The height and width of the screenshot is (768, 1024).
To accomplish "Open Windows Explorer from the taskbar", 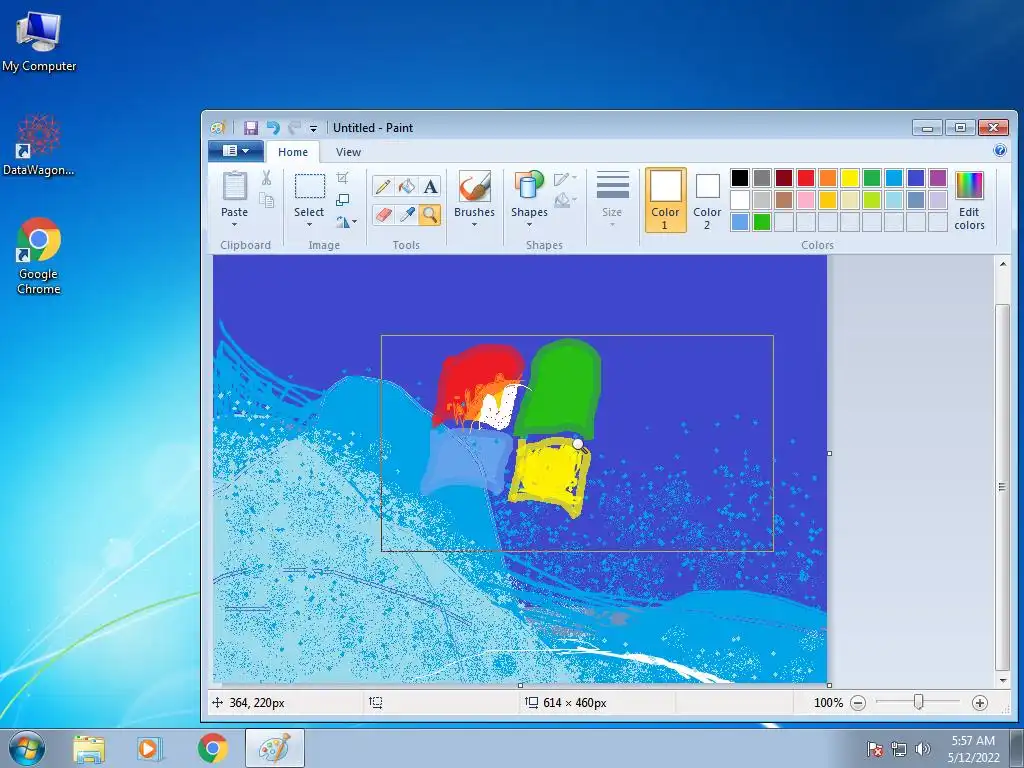I will (x=89, y=748).
